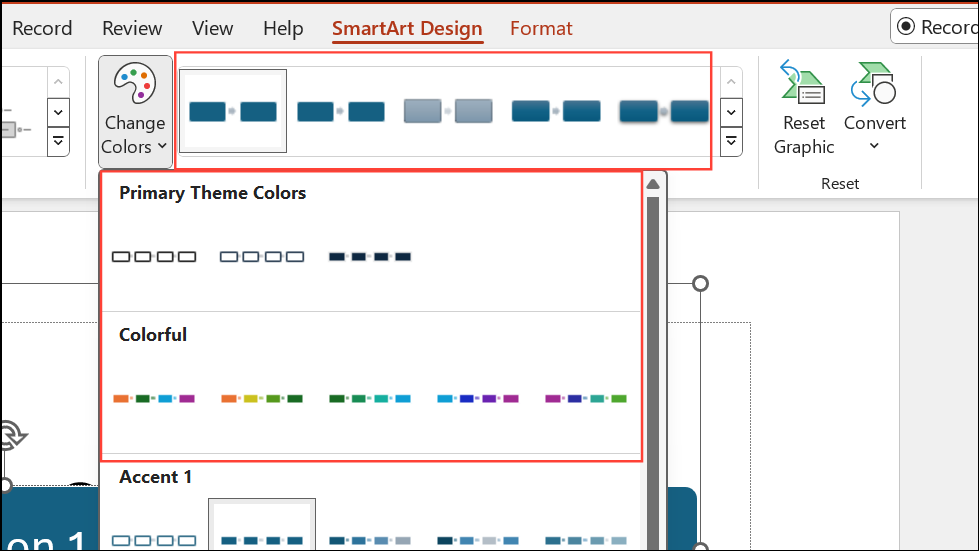
Task: Show next row of SmartArt styles
Action: (731, 113)
